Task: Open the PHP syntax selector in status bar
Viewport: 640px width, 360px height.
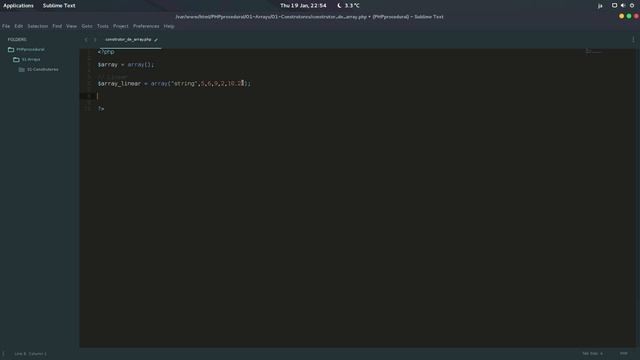Action: [x=623, y=353]
